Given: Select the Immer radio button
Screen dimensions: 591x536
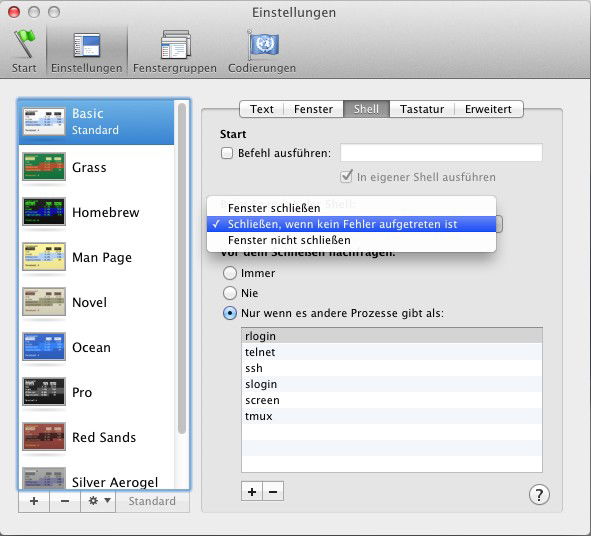Looking at the screenshot, I should tap(230, 273).
